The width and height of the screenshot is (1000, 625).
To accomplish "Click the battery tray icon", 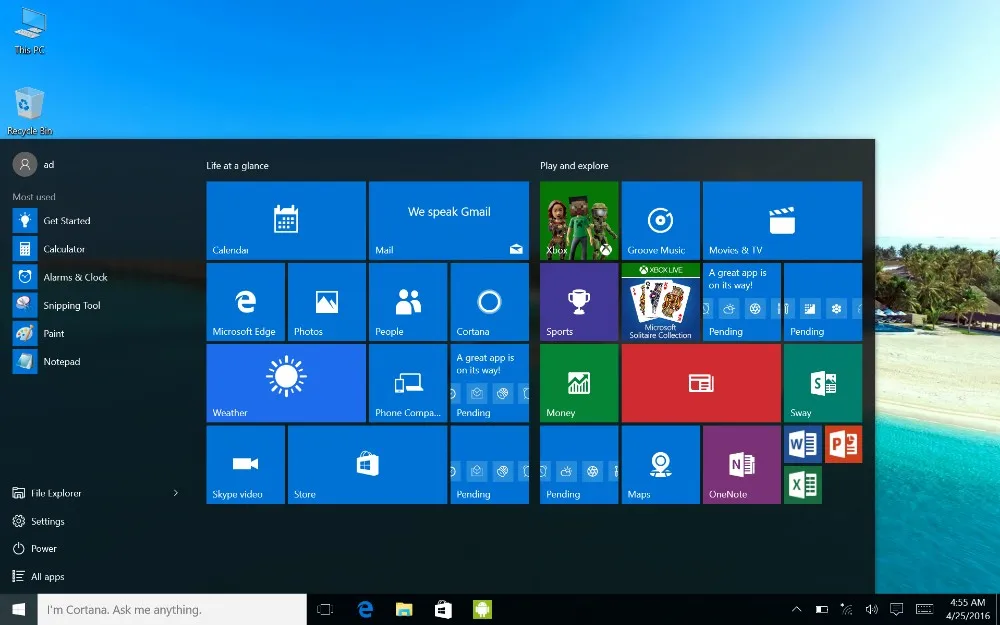I will [822, 610].
